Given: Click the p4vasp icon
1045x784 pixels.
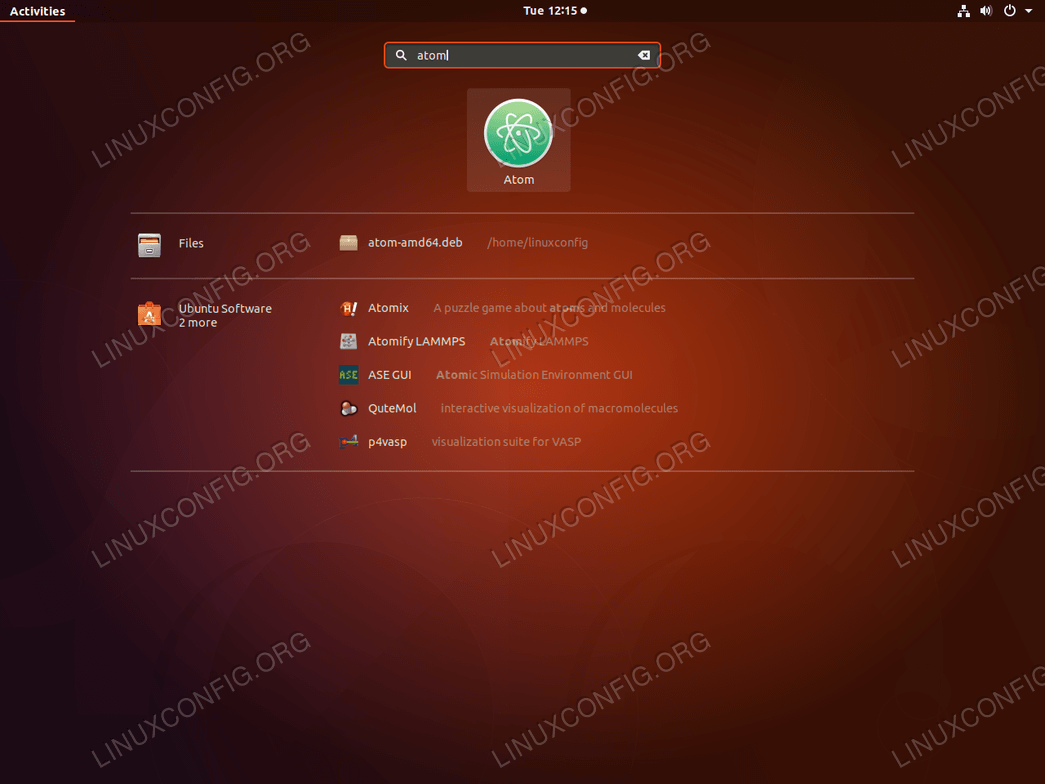Looking at the screenshot, I should point(349,441).
